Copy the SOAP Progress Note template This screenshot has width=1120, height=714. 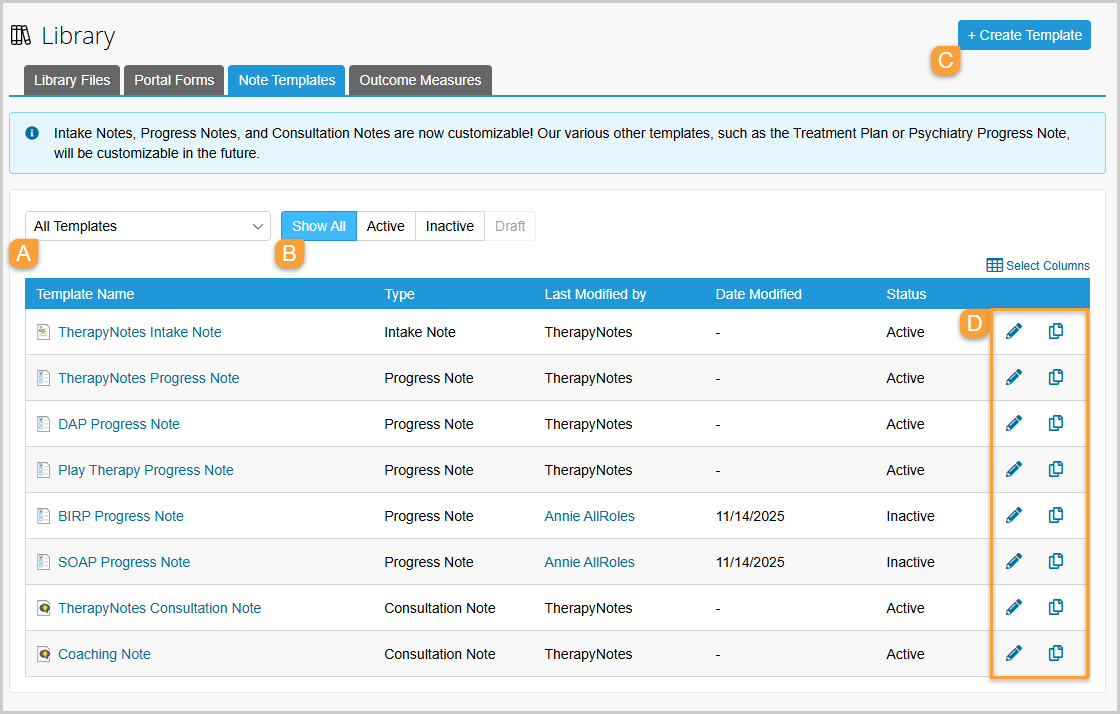1056,562
